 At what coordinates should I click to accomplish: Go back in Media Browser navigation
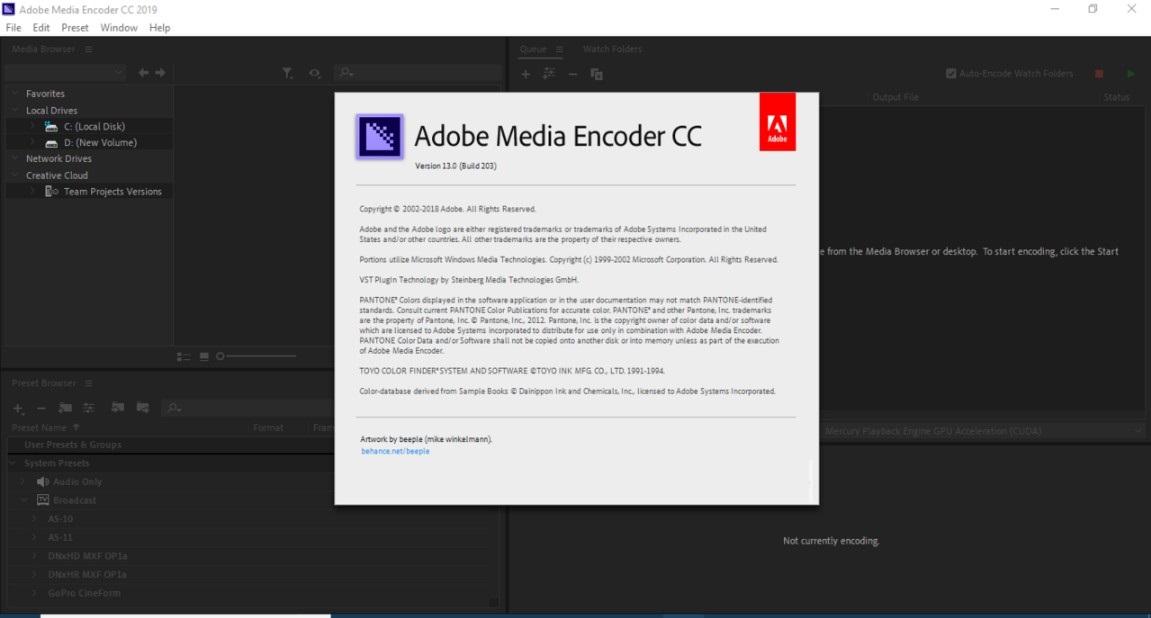click(x=143, y=73)
